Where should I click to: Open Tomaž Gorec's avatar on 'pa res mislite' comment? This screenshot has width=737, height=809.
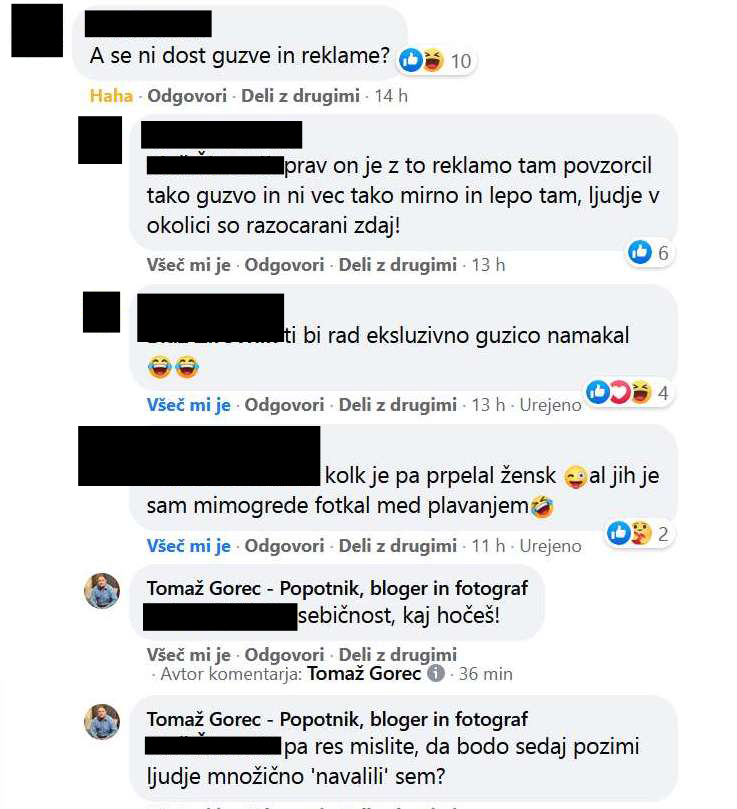coord(102,722)
